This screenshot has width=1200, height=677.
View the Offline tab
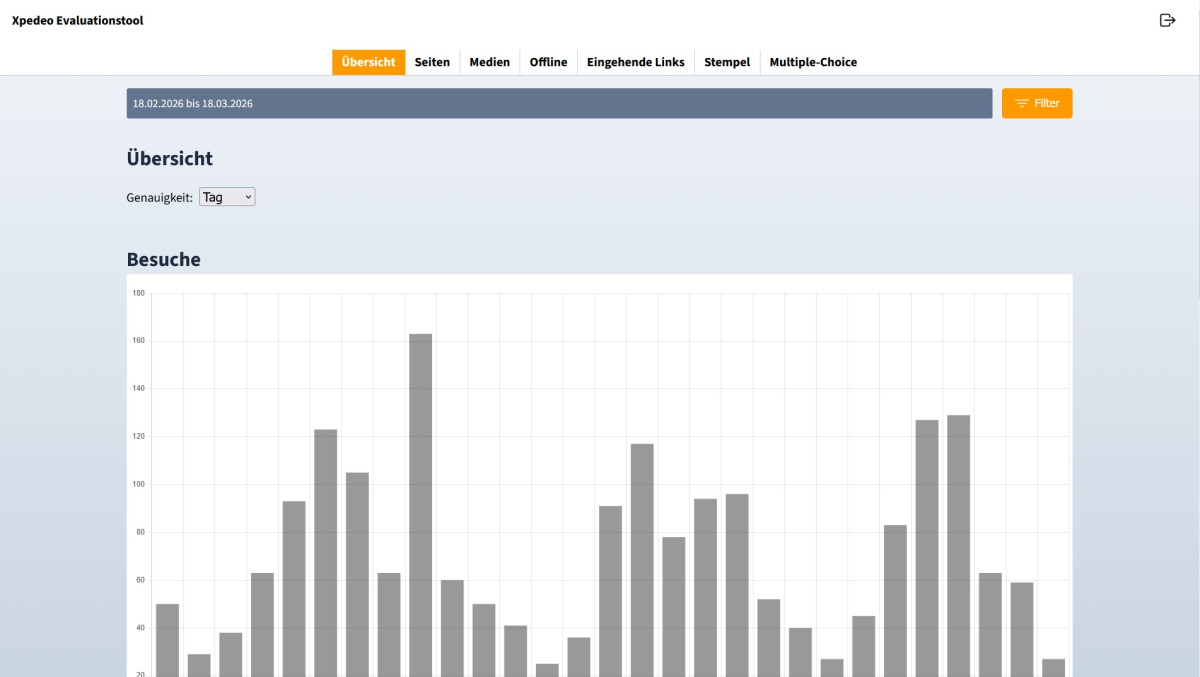point(548,61)
